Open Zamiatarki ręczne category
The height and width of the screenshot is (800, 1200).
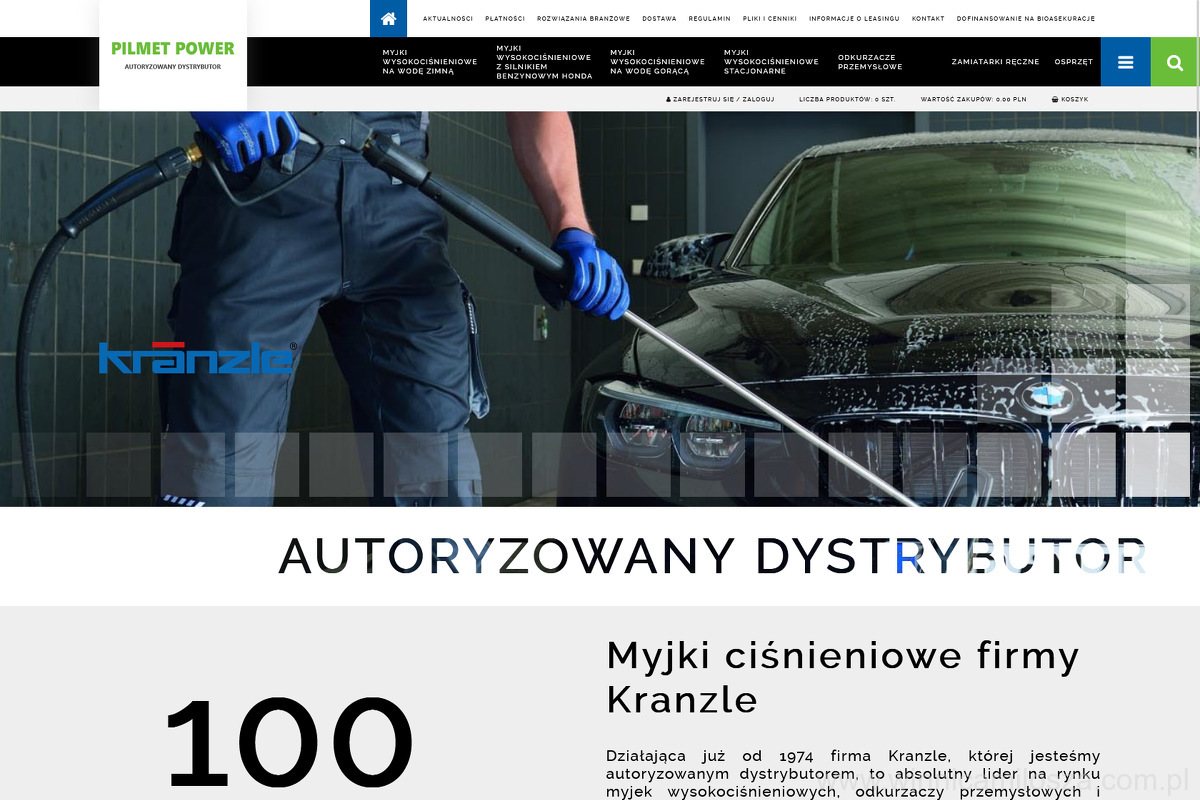point(995,62)
